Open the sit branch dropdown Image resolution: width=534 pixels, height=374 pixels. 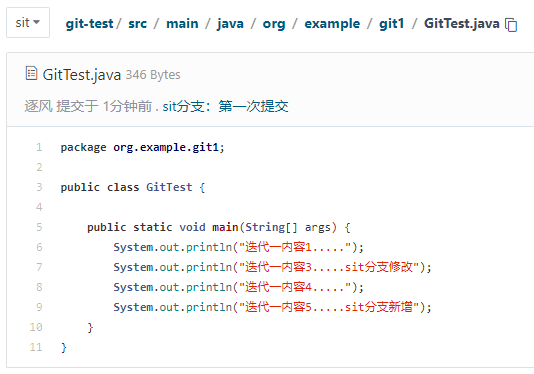[28, 23]
